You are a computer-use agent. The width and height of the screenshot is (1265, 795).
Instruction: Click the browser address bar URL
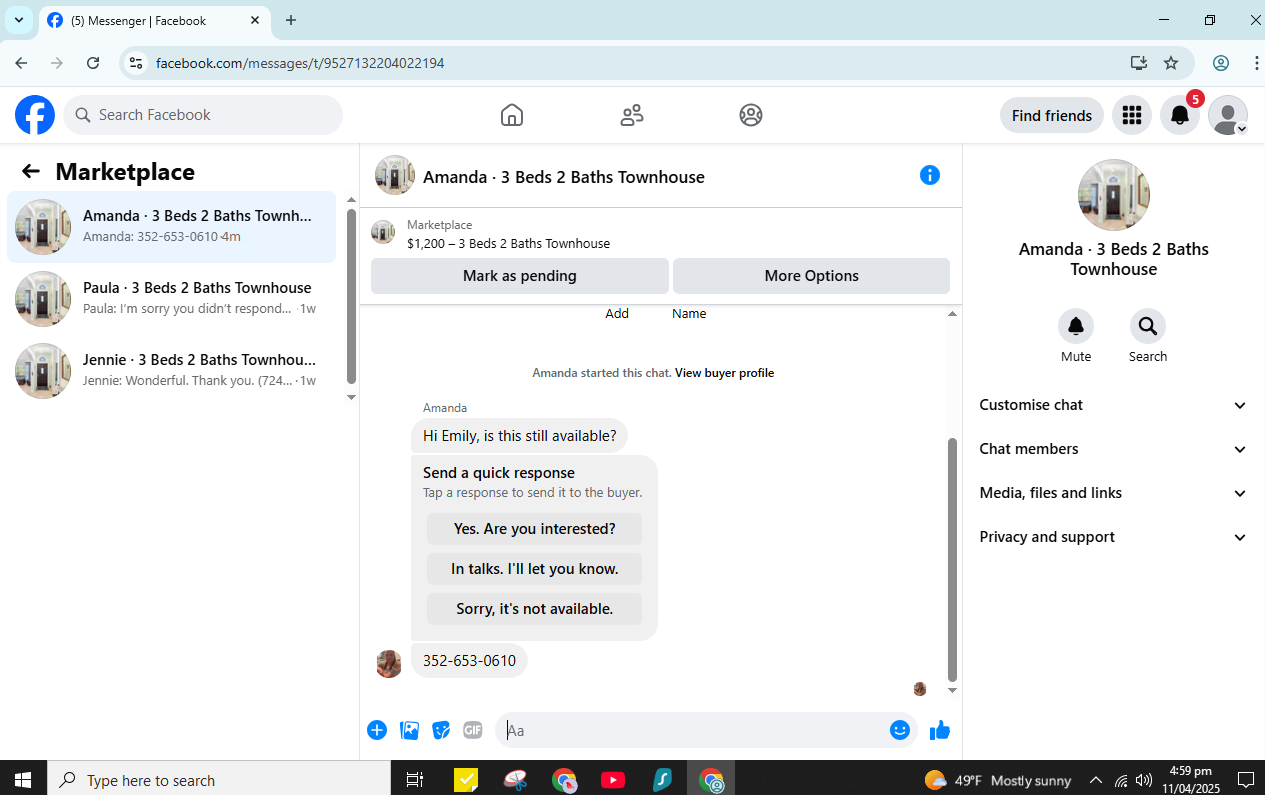pyautogui.click(x=300, y=63)
